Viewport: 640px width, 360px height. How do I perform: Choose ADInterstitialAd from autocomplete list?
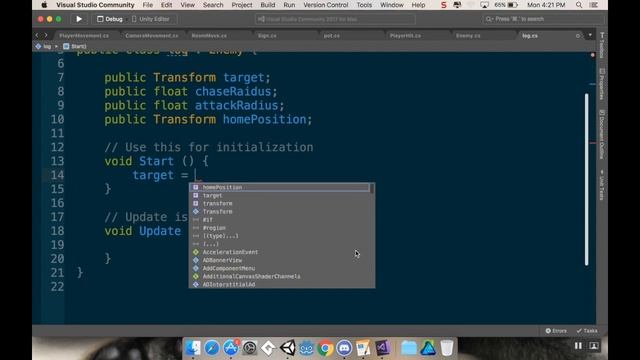point(279,284)
